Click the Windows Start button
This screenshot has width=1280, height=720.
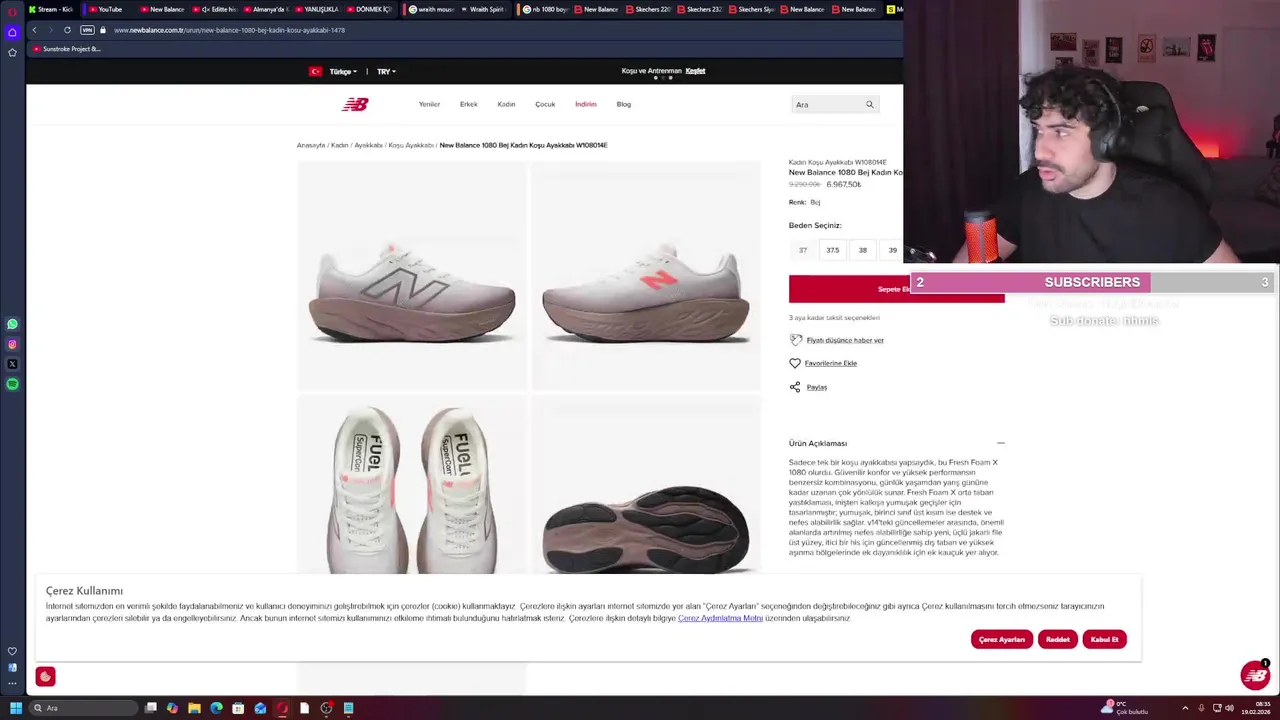(15, 708)
